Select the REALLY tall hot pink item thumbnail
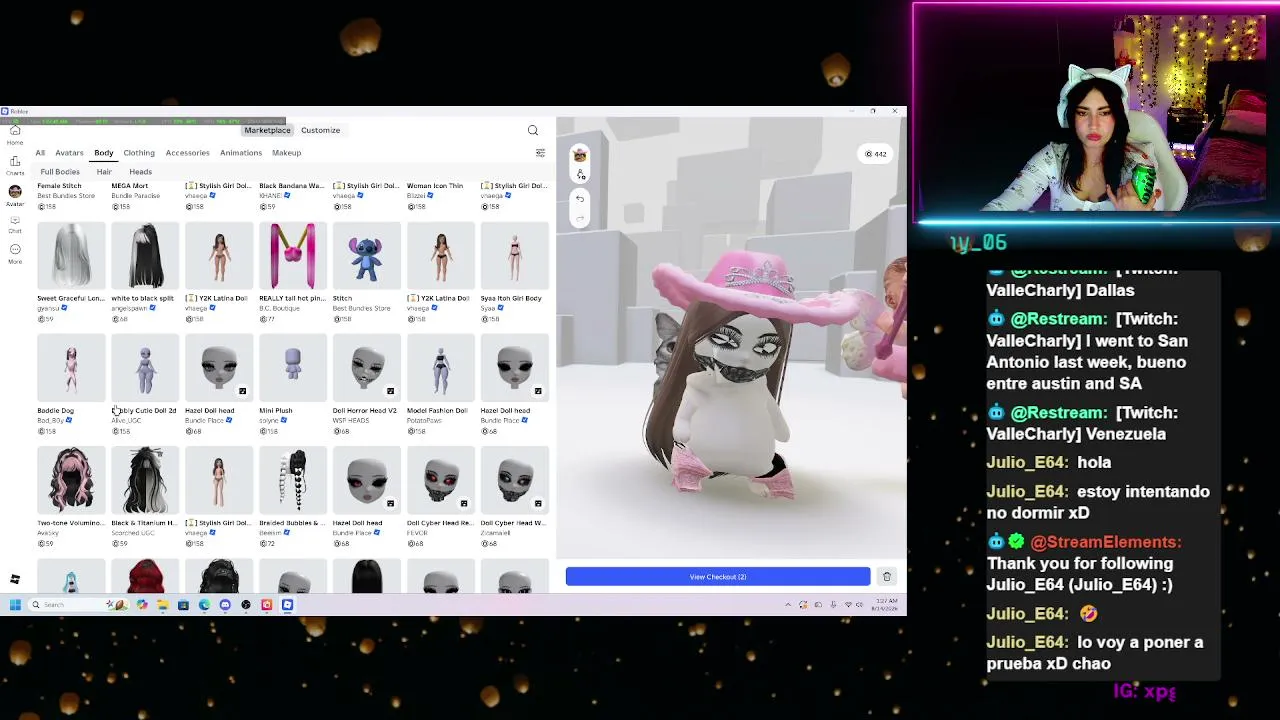 tap(293, 256)
